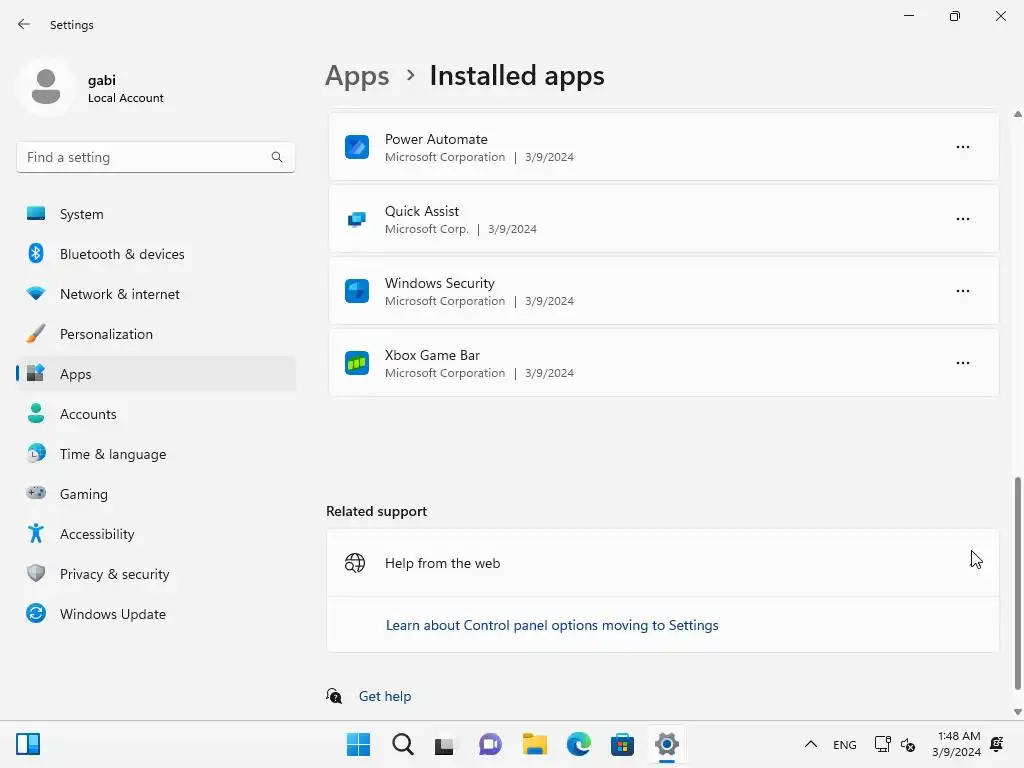Image resolution: width=1024 pixels, height=768 pixels.
Task: Click the Quick Assist app icon
Action: tap(357, 219)
